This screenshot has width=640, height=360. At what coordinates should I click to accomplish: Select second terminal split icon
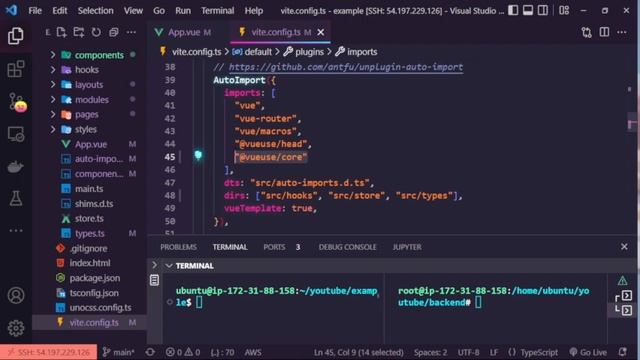pyautogui.click(x=627, y=310)
